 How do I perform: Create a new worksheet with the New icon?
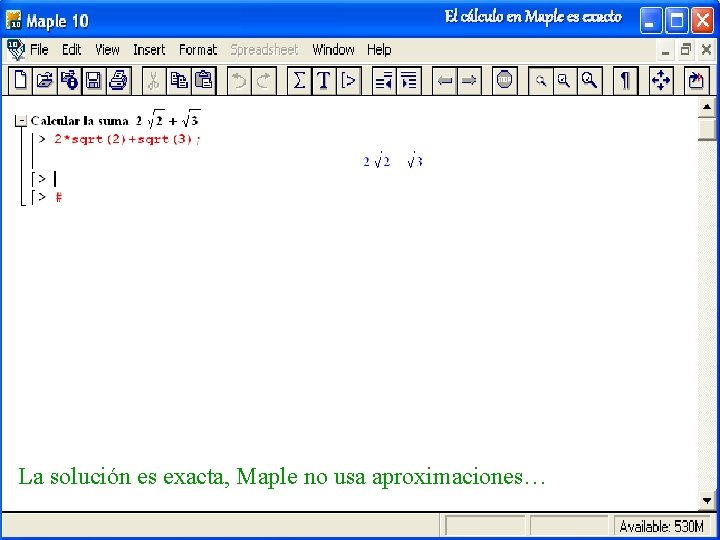pos(20,81)
